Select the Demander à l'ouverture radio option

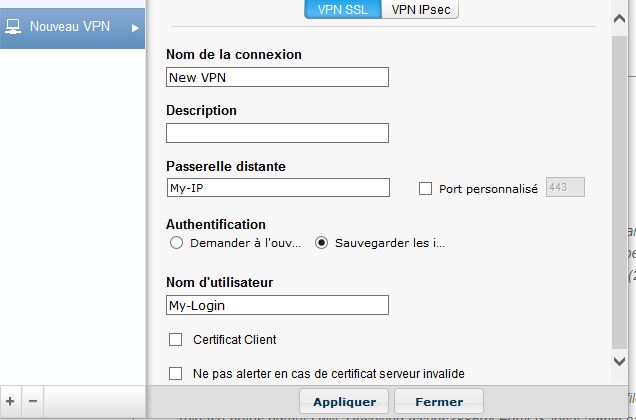coord(177,242)
